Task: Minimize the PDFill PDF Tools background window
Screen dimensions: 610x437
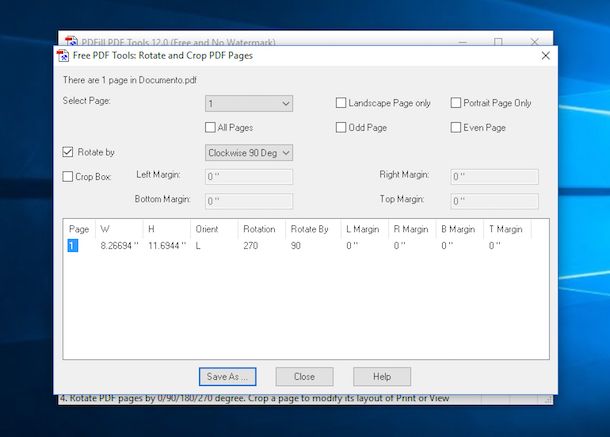Action: tap(462, 41)
